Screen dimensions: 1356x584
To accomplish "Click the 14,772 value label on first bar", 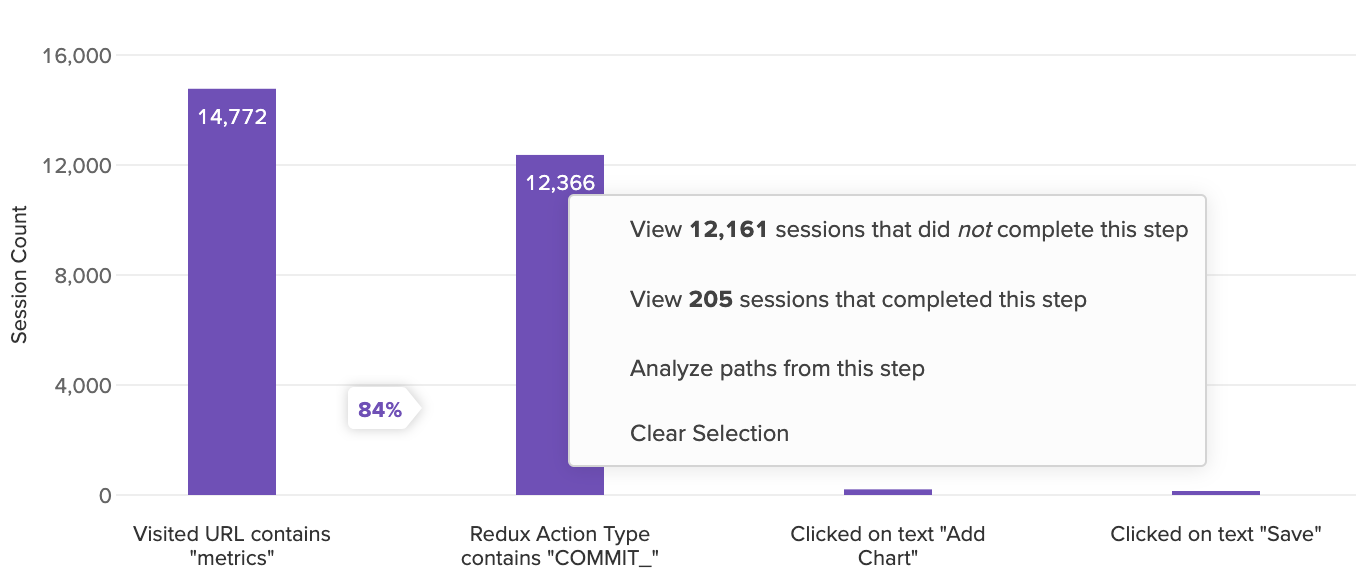I will tap(232, 117).
